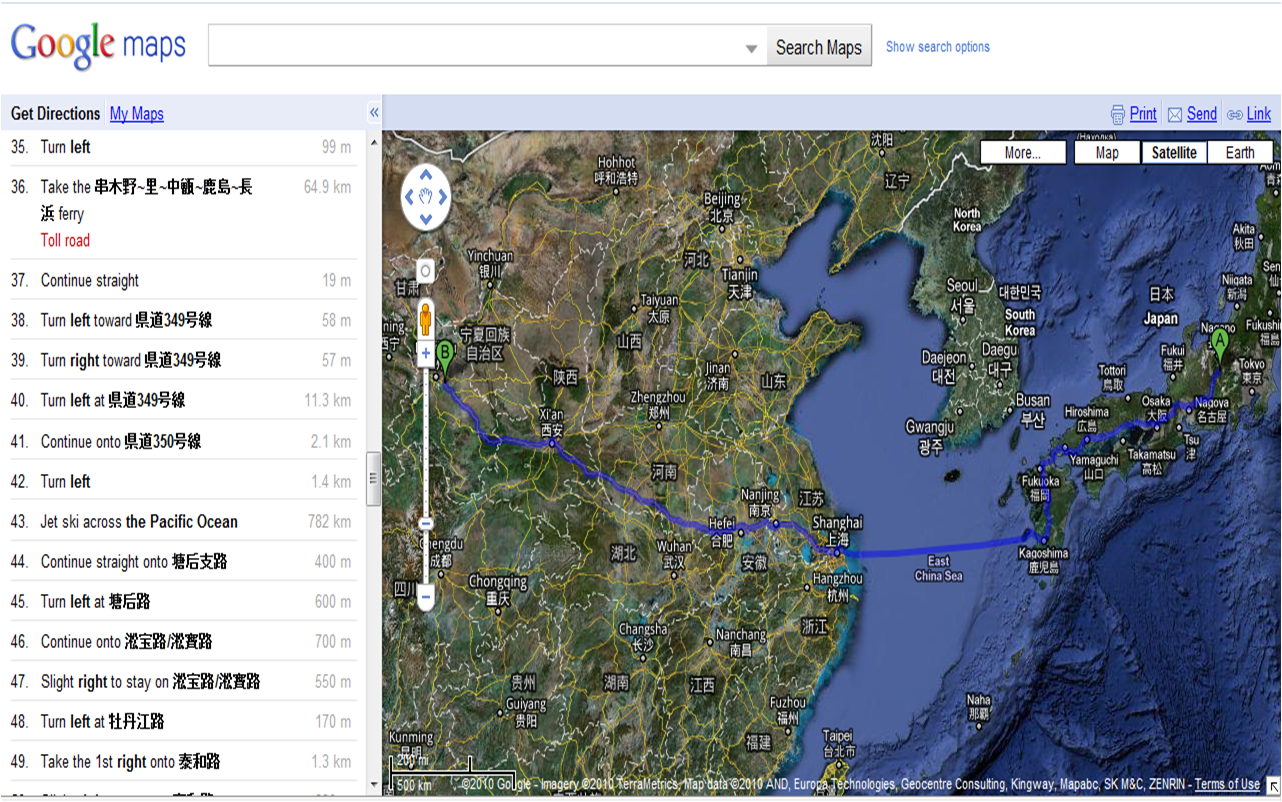Open Show search options
The width and height of the screenshot is (1282, 802).
click(937, 46)
